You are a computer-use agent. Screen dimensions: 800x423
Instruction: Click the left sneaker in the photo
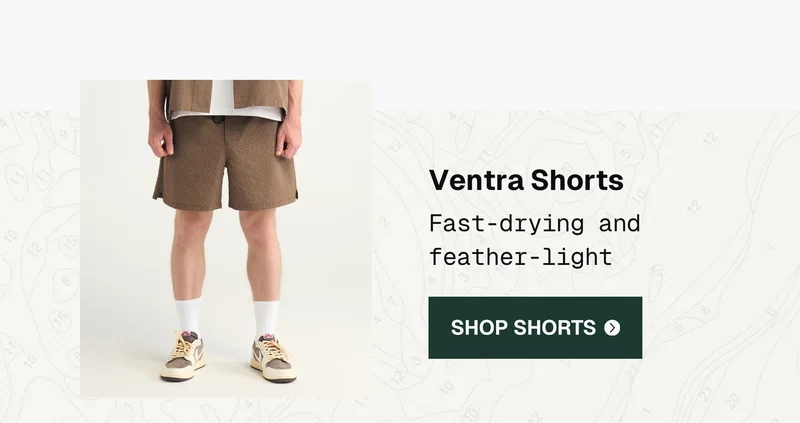[183, 357]
